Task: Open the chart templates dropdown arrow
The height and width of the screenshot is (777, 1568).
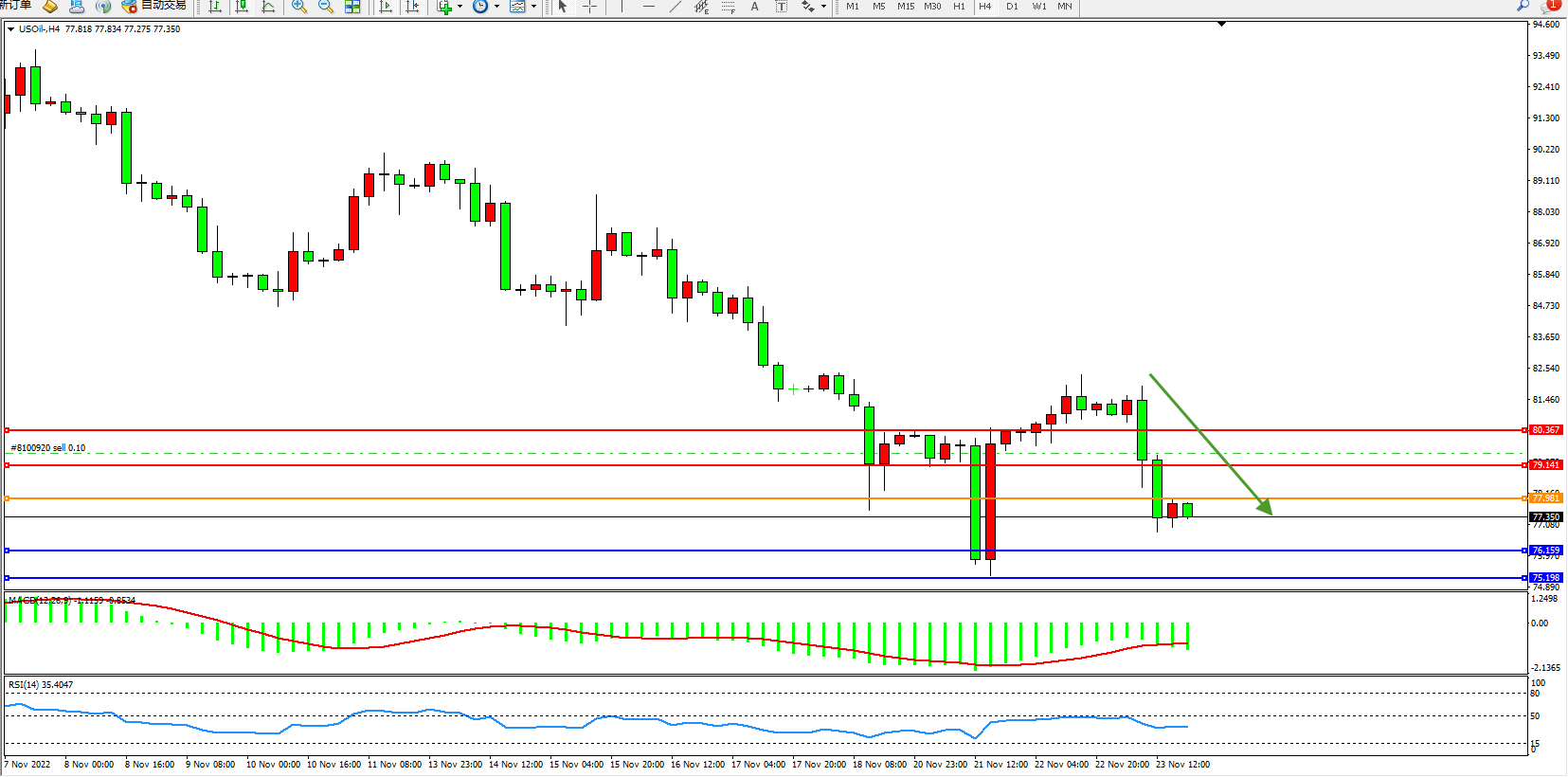Action: click(x=533, y=7)
